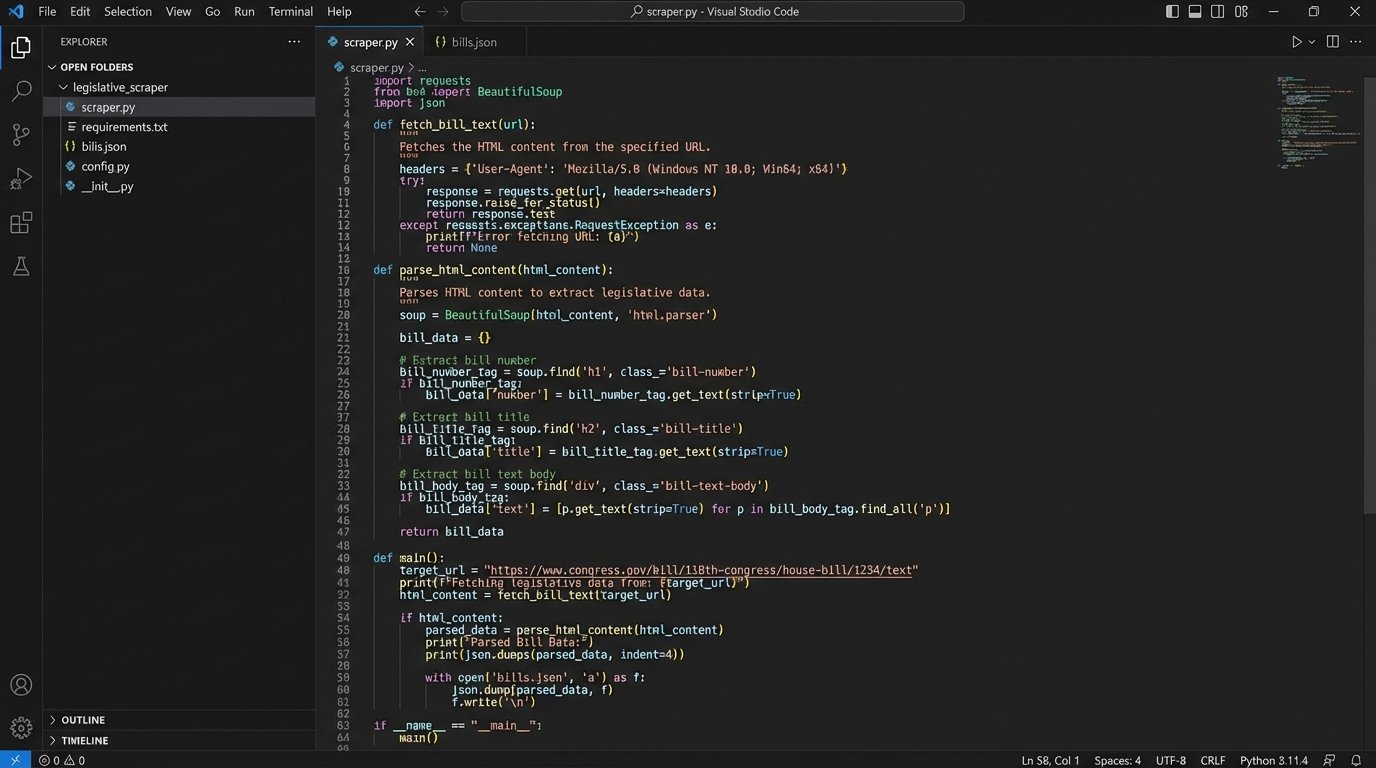Toggle the secondary side bar layout button

[1218, 12]
